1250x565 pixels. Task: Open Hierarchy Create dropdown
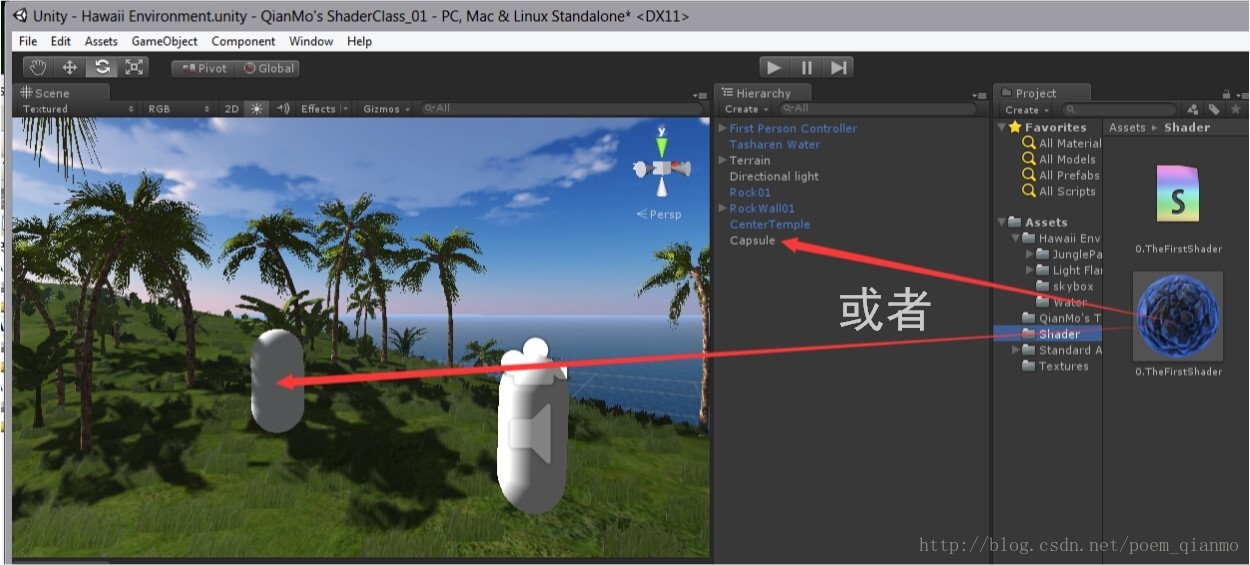click(746, 109)
